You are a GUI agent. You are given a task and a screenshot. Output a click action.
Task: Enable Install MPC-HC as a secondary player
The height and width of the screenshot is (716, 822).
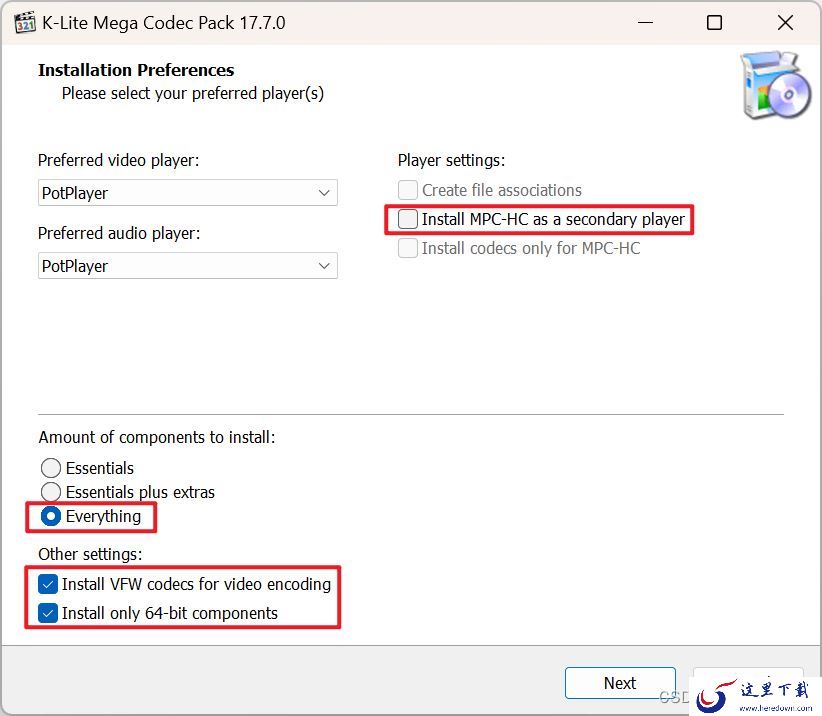[408, 219]
